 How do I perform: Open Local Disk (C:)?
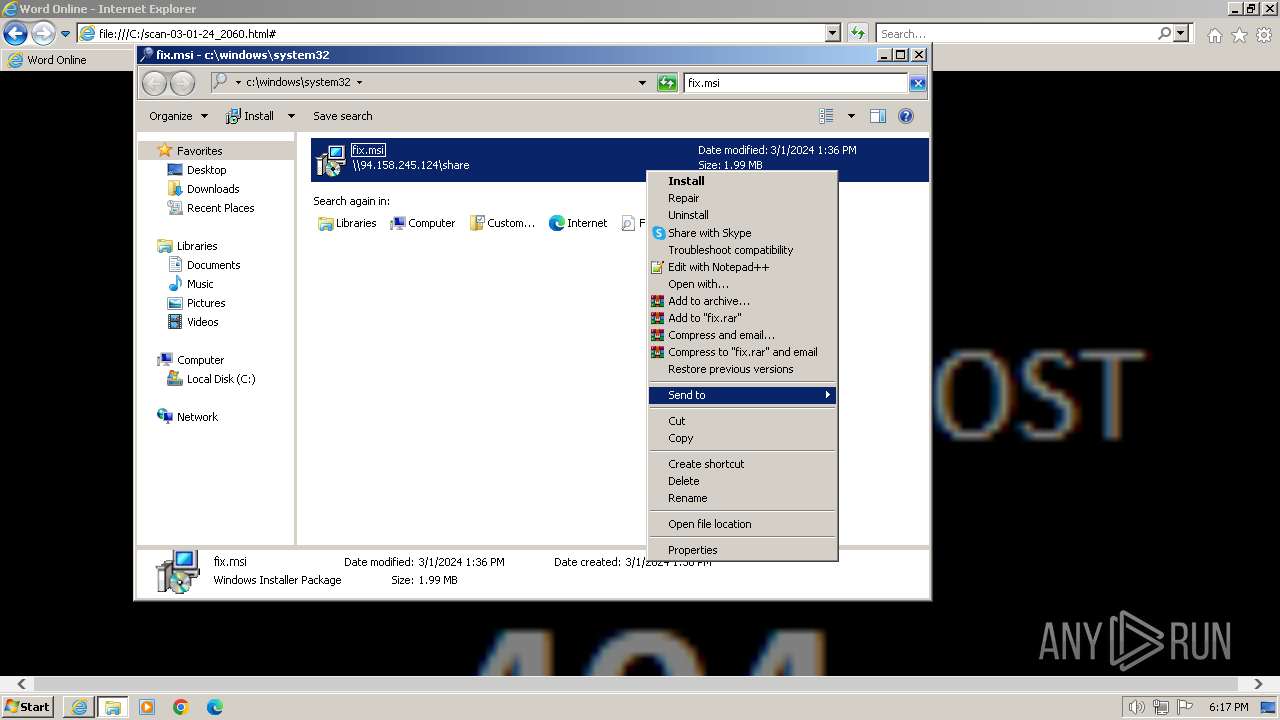[220, 379]
